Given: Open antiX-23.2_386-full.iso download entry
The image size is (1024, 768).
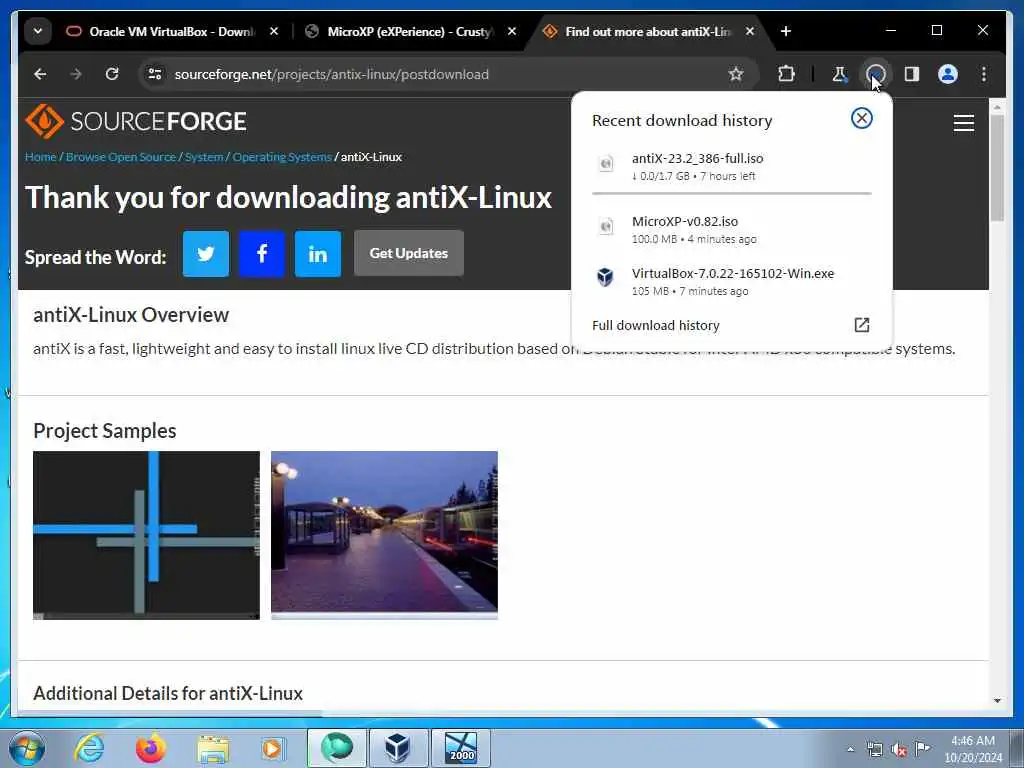Looking at the screenshot, I should click(x=731, y=167).
